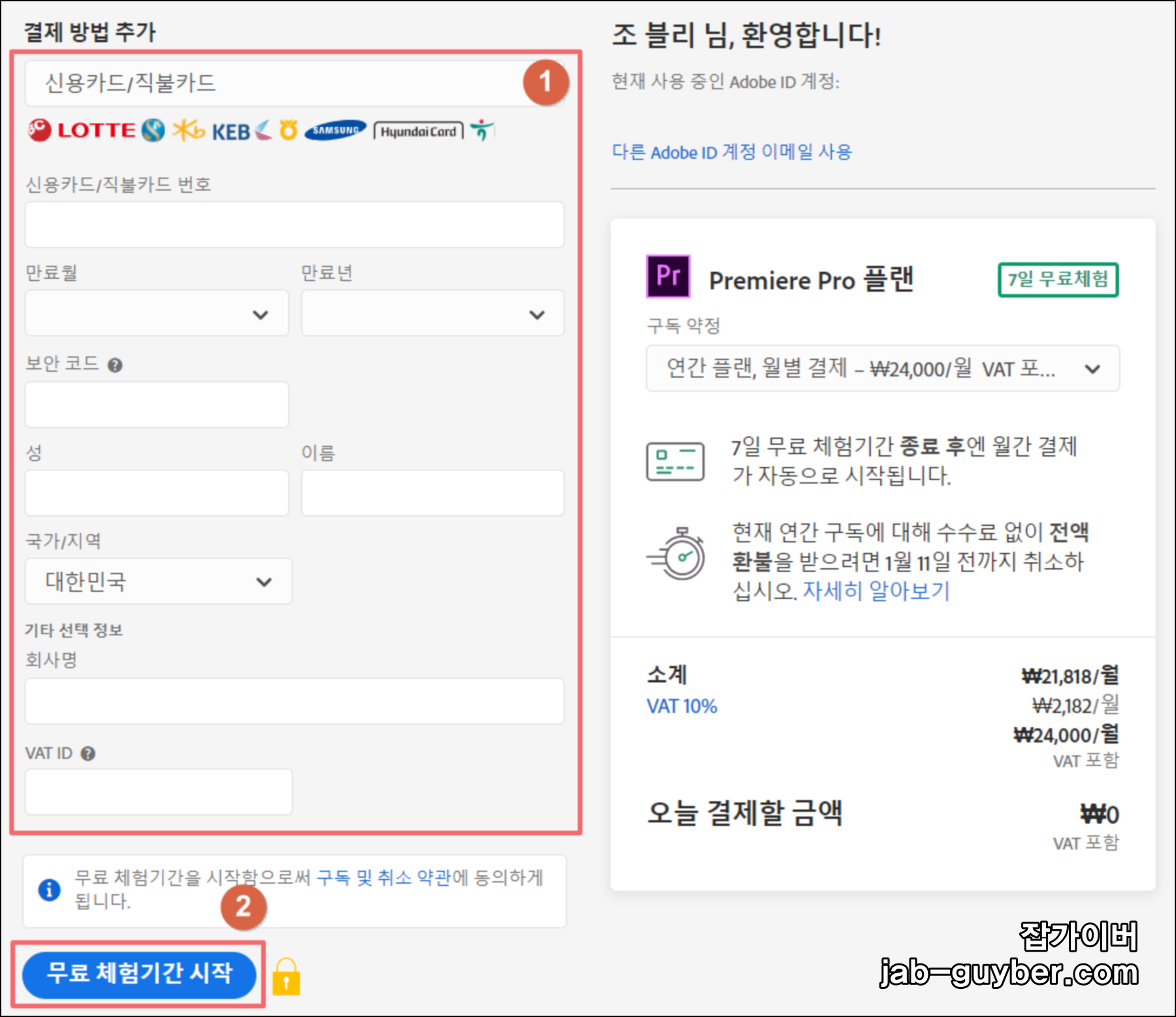
Task: Expand the 구독 약정 plan dropdown
Action: 883,368
